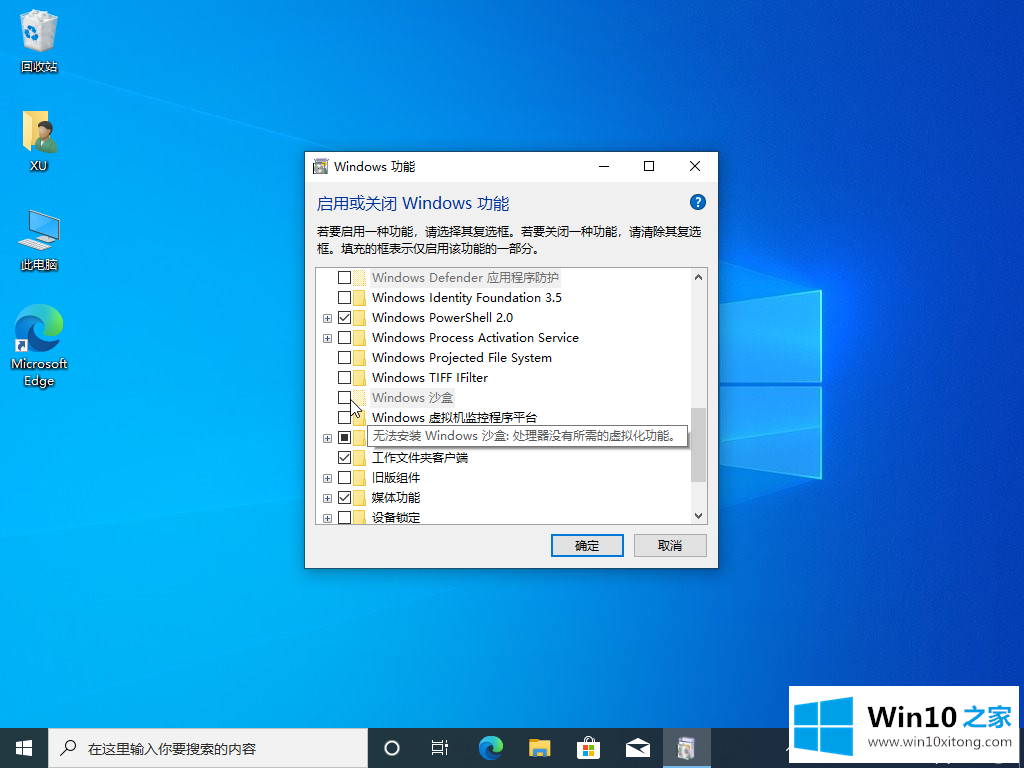The height and width of the screenshot is (768, 1024).
Task: Click the taskbar search input field
Action: coord(208,748)
